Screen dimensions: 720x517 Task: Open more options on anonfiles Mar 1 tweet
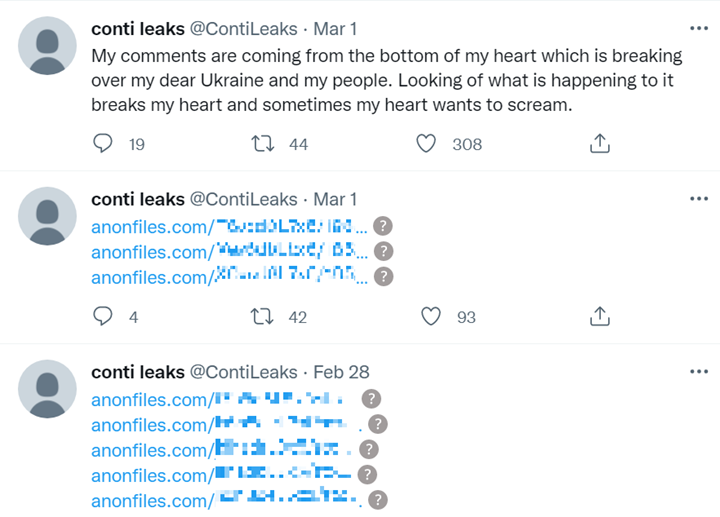coord(699,199)
